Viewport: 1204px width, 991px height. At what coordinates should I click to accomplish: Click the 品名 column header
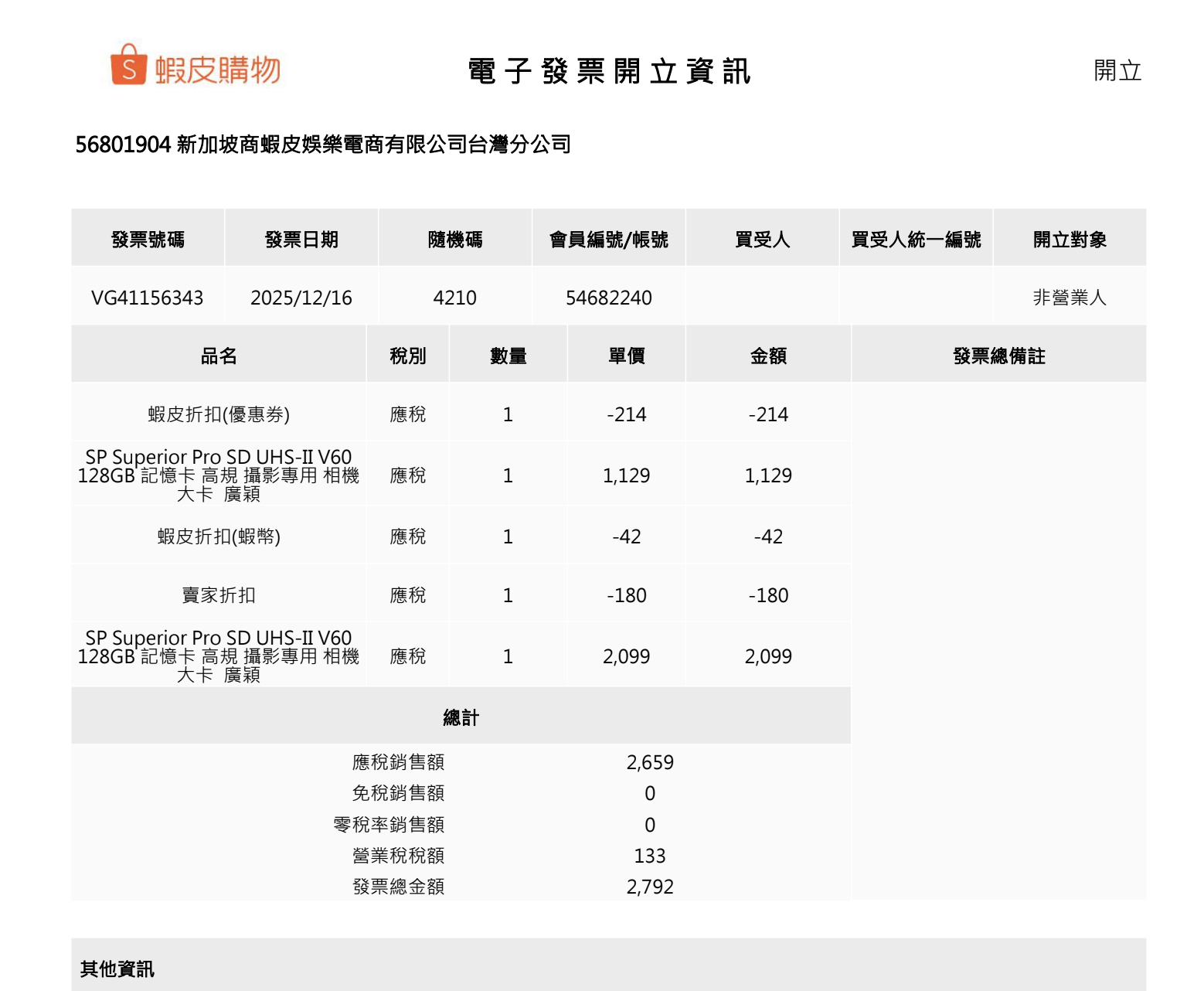point(219,356)
